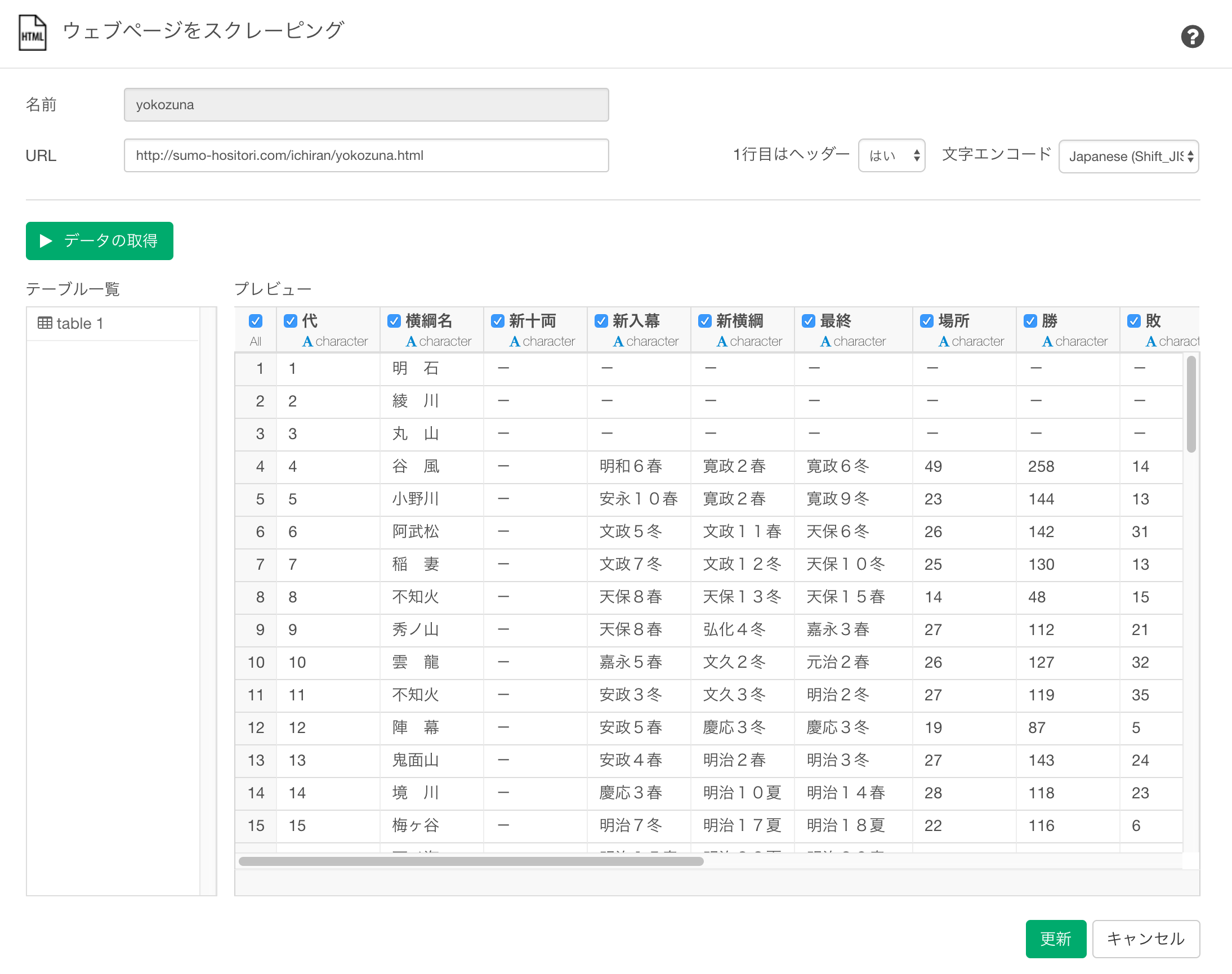Open the 1行目はヘッダー dropdown

tap(891, 156)
